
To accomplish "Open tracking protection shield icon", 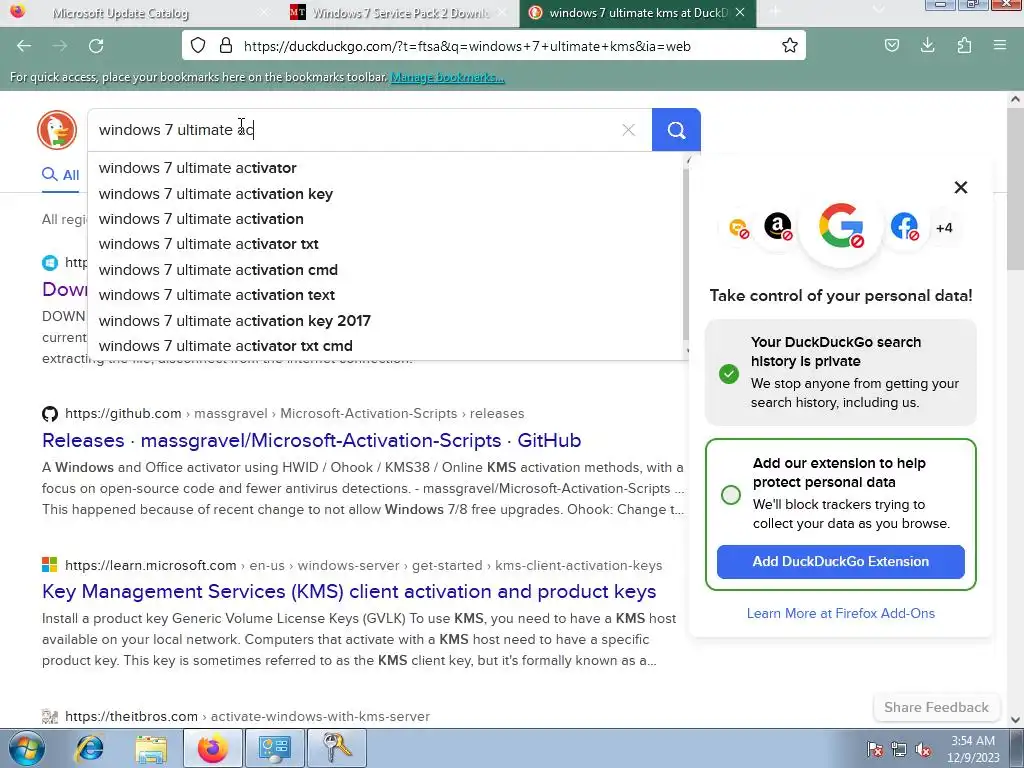I will 198,46.
